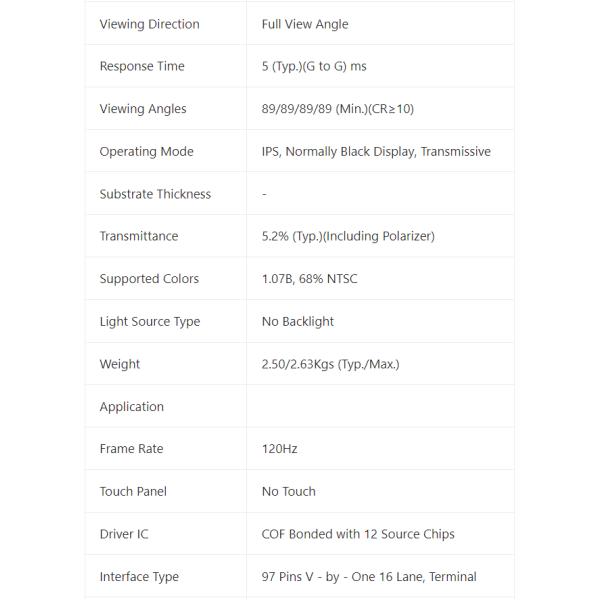The height and width of the screenshot is (600, 600).
Task: Click the Supported Colors label
Action: 149,279
